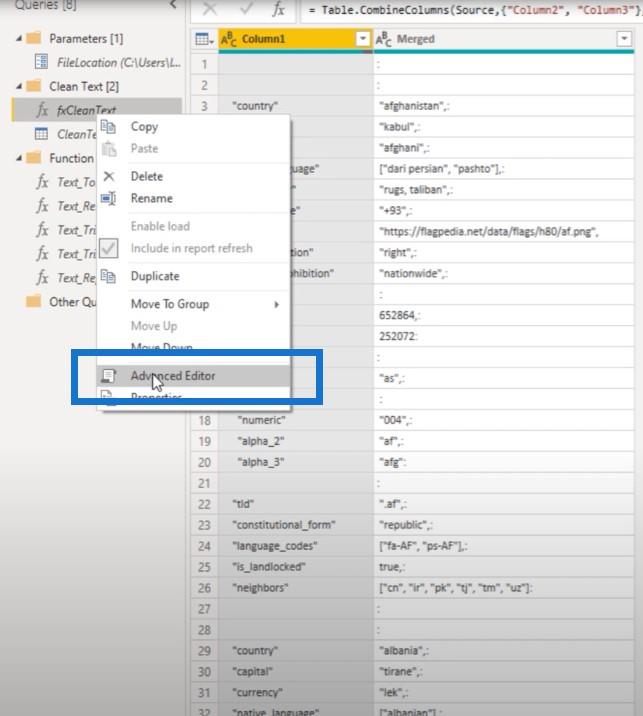Click the "tld" cell in row 22
This screenshot has height=716, width=643.
295,504
